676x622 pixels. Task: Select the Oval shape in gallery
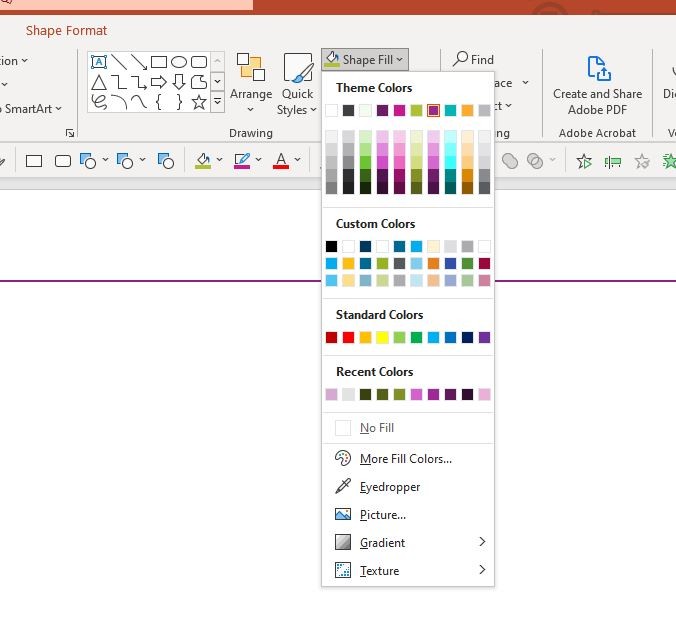(x=179, y=62)
